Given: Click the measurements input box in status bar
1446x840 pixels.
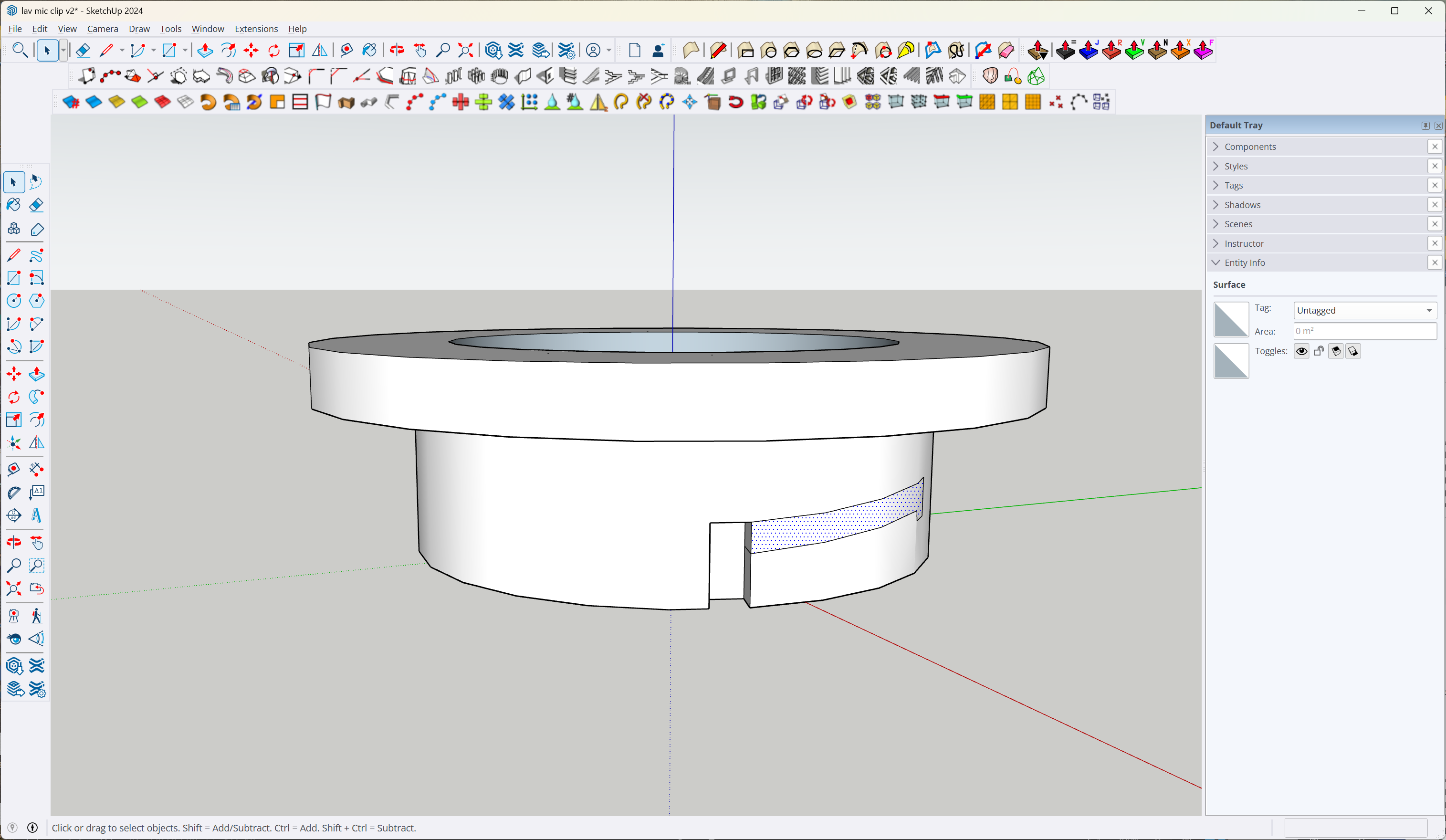Looking at the screenshot, I should (x=1355, y=828).
